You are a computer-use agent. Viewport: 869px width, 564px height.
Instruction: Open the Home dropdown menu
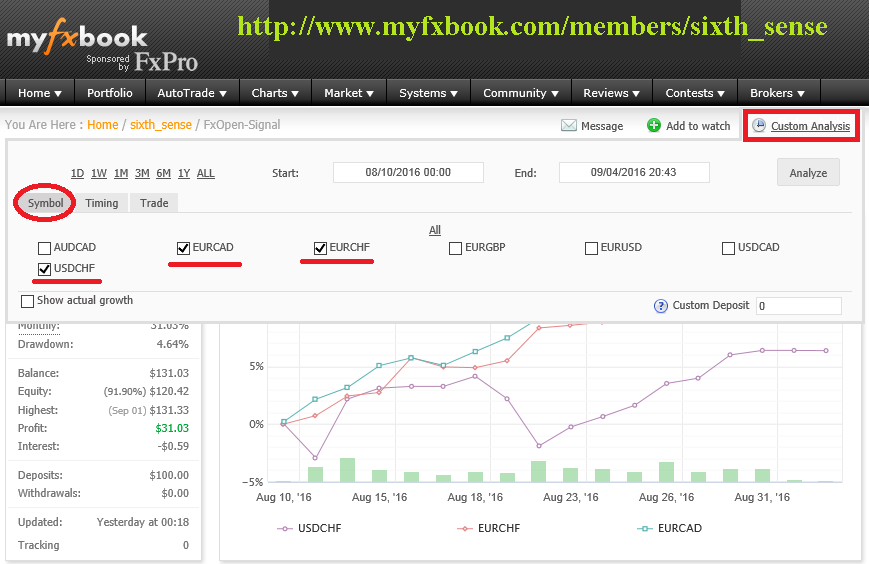[x=39, y=93]
